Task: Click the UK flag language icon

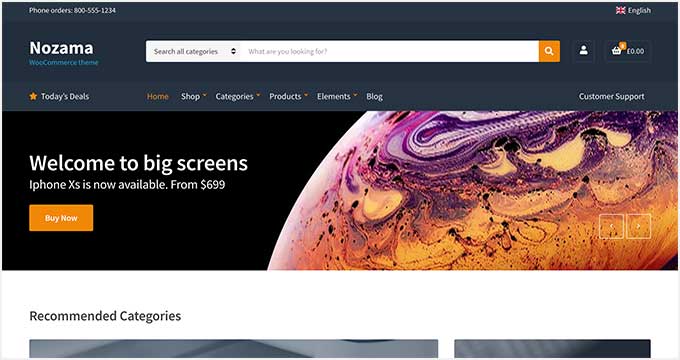Action: coord(620,10)
